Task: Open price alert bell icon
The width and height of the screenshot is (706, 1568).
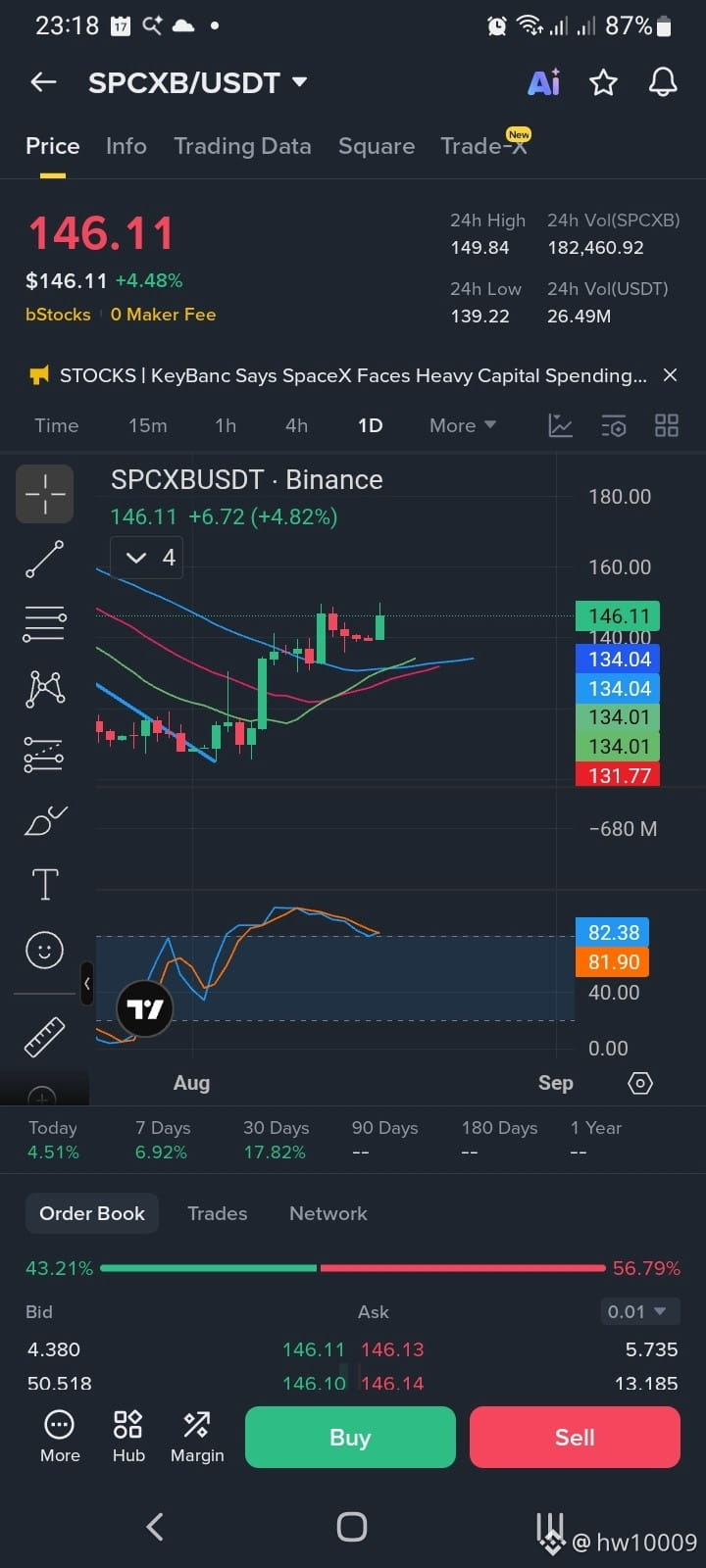Action: click(x=664, y=82)
